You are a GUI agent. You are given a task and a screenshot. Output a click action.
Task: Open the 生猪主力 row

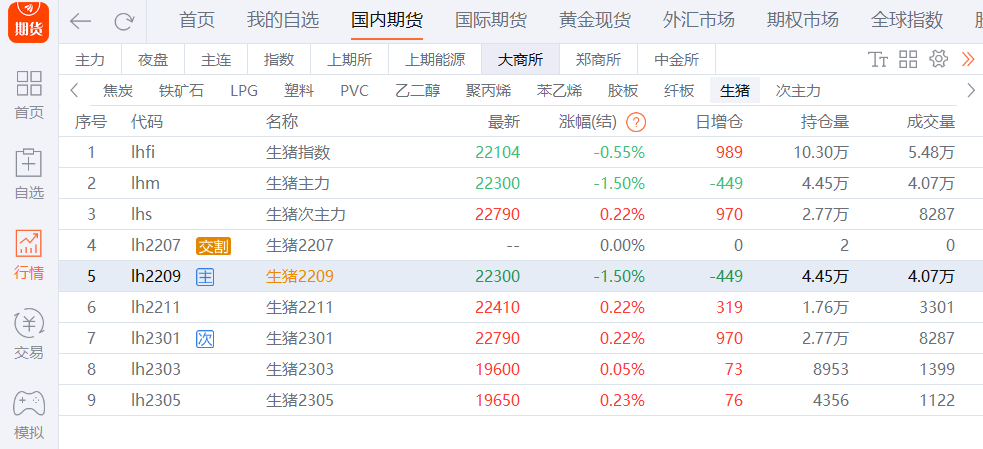[520, 183]
